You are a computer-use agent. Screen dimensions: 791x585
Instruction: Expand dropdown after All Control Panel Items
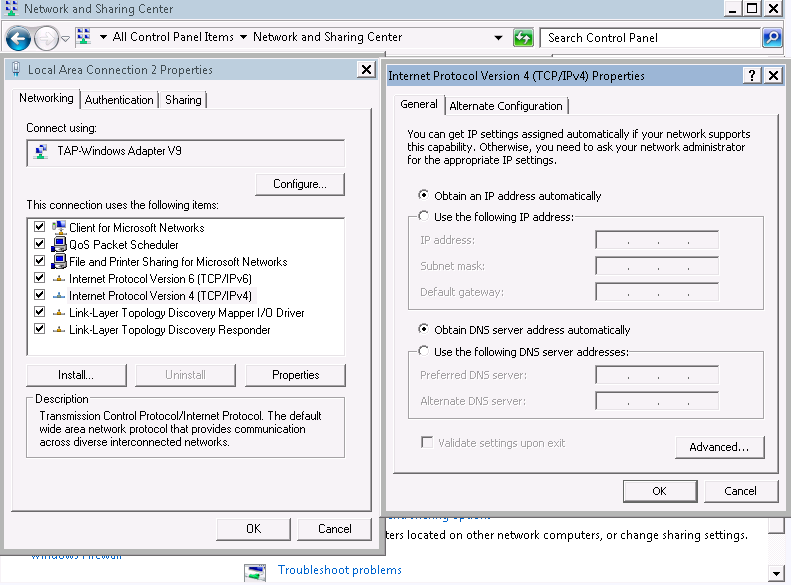pos(243,37)
